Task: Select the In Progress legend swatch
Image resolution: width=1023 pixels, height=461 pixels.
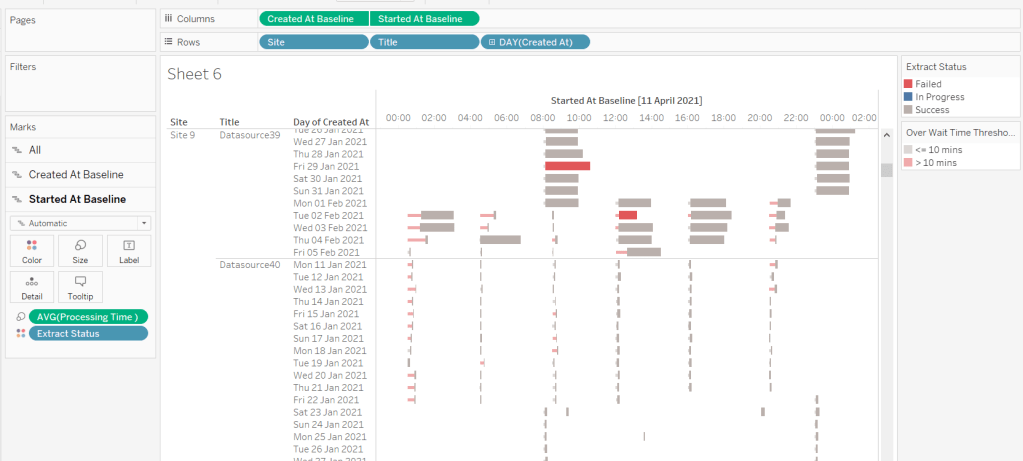Action: click(x=908, y=97)
